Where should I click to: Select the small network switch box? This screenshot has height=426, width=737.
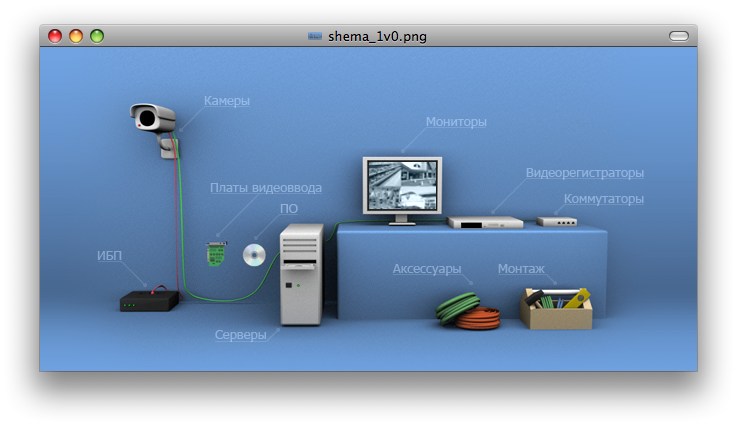point(557,221)
